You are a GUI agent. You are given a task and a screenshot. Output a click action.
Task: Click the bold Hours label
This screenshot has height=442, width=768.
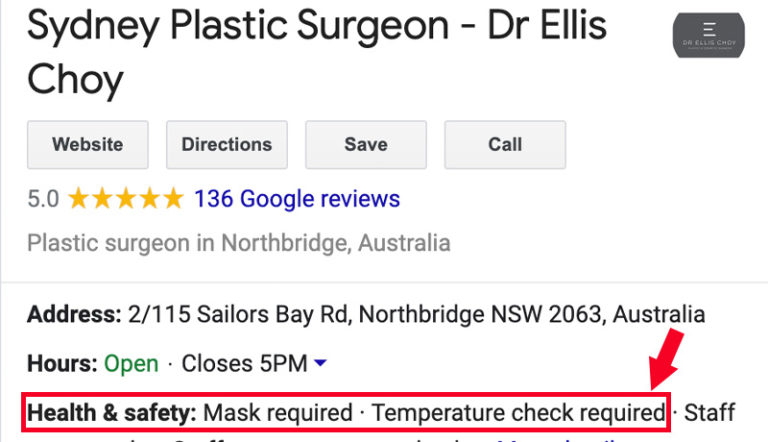[62, 364]
